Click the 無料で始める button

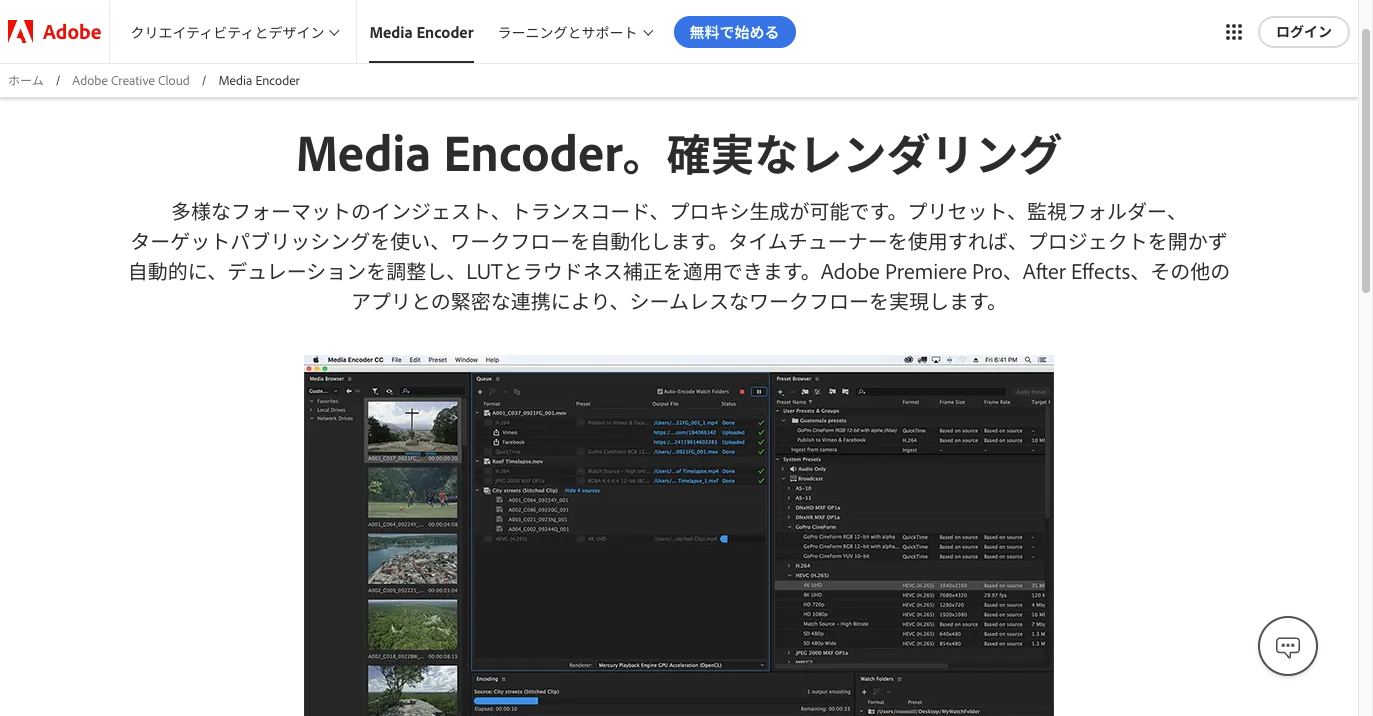click(x=734, y=32)
